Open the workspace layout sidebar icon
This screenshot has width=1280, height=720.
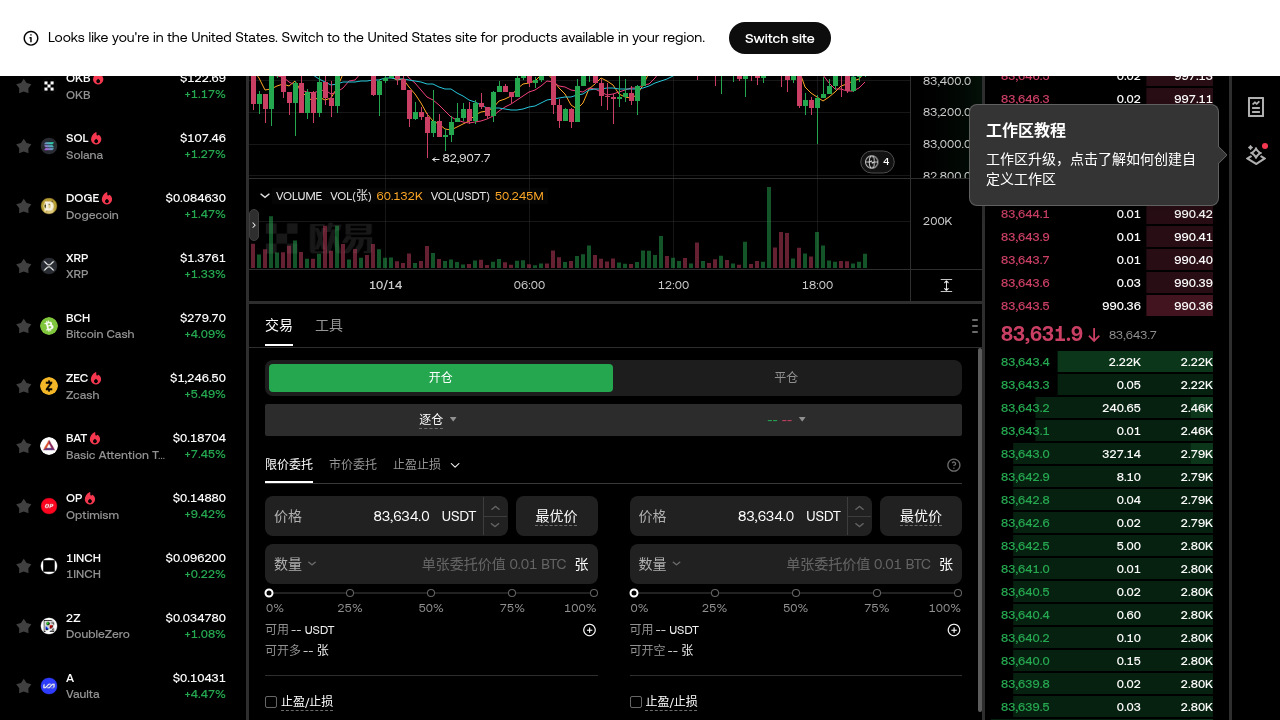point(1256,155)
